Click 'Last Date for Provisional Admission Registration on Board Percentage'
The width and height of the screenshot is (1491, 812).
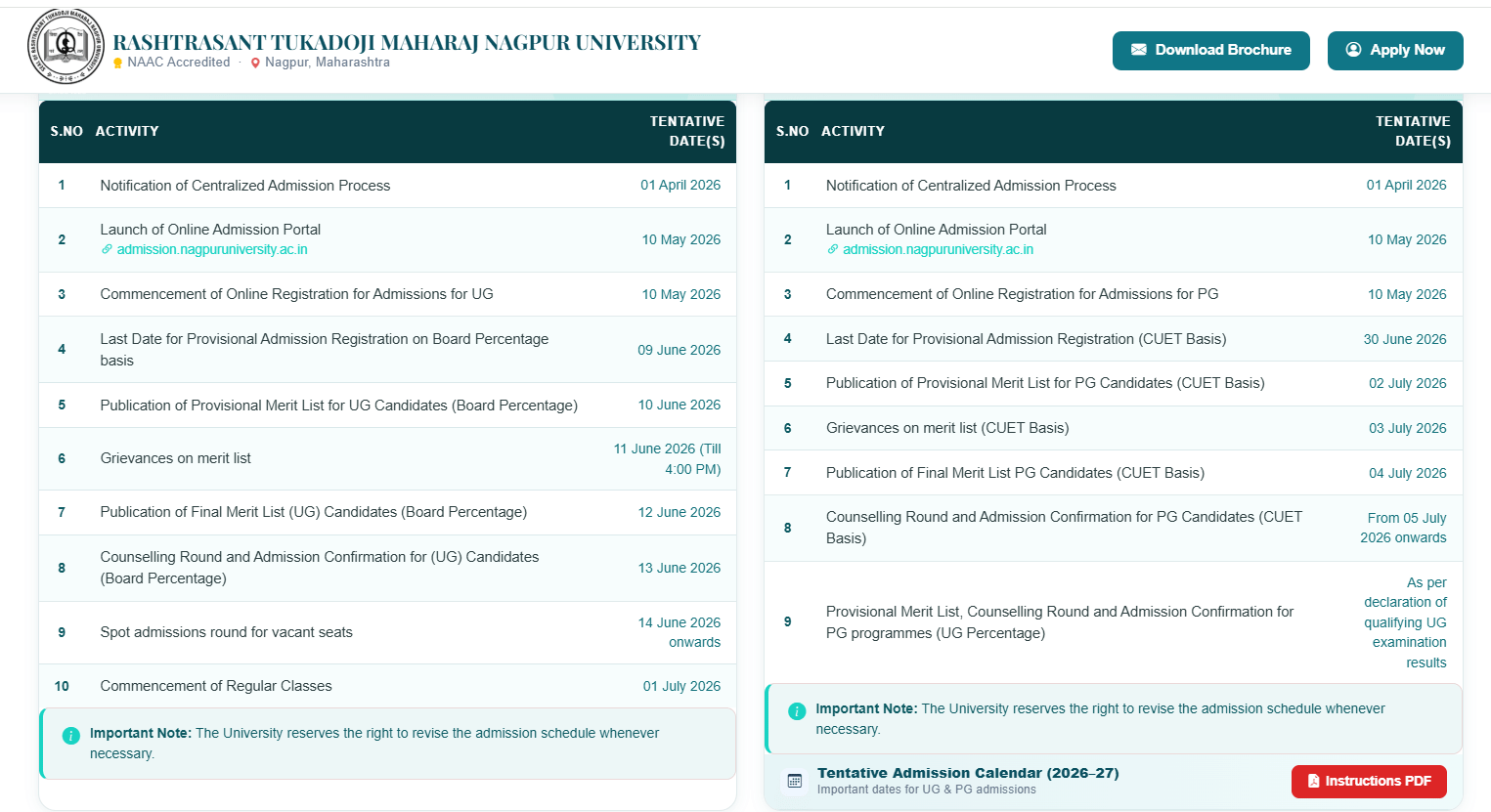[x=325, y=350]
